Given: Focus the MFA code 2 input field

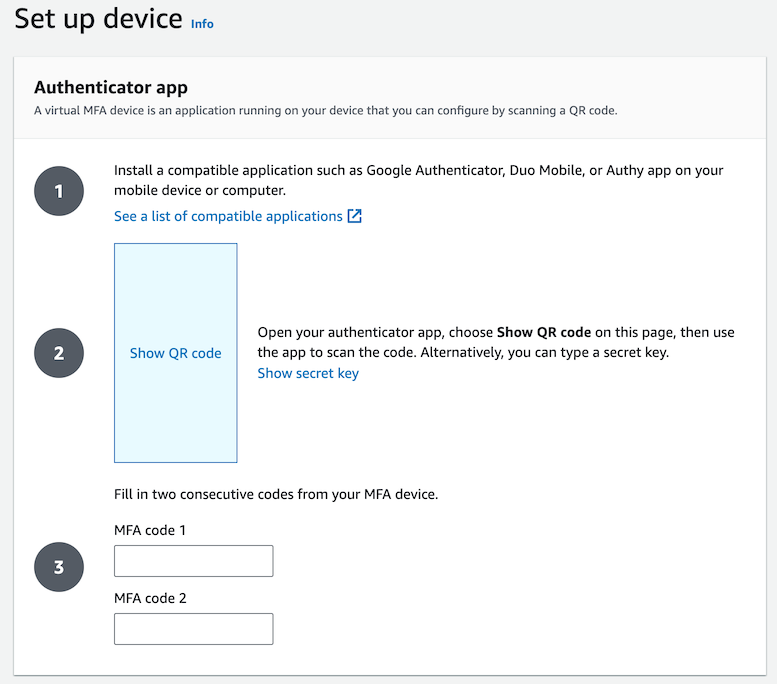Looking at the screenshot, I should click(x=193, y=629).
